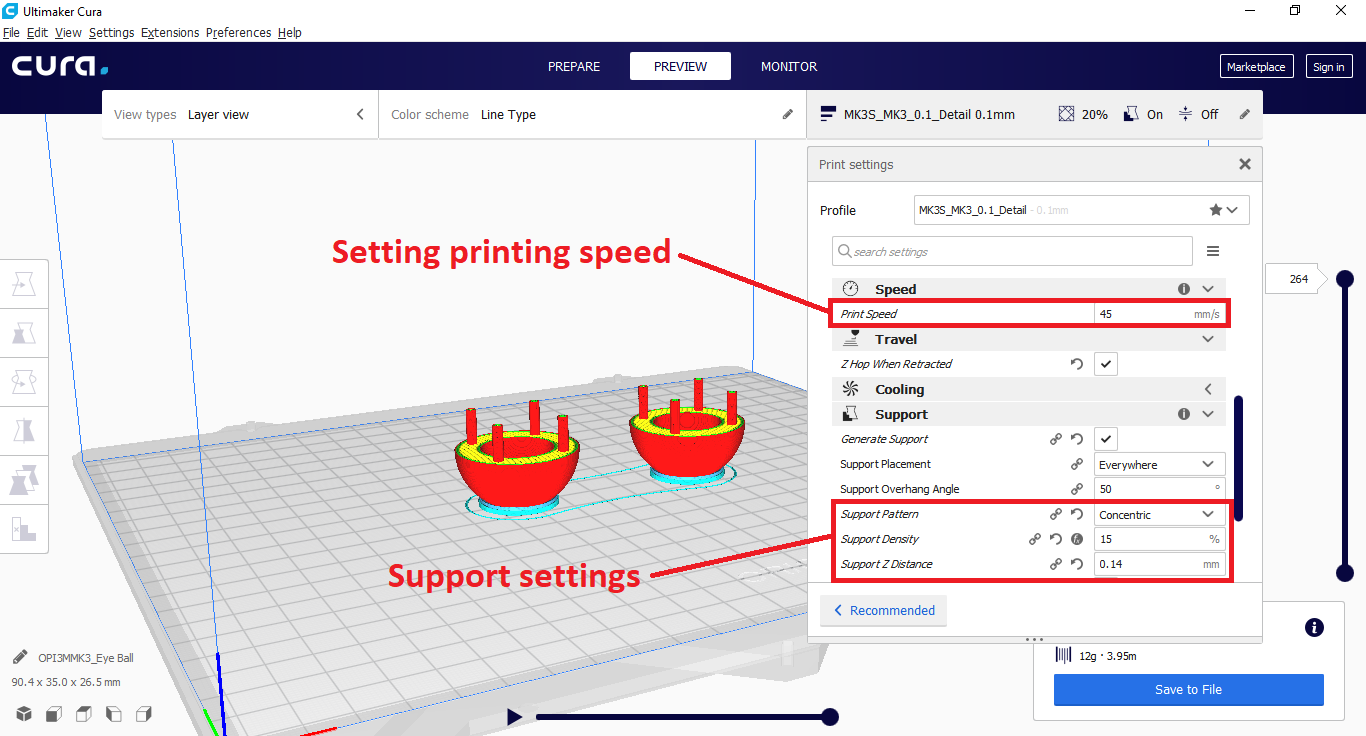Switch to 3D view with solid cube icon

[x=24, y=713]
